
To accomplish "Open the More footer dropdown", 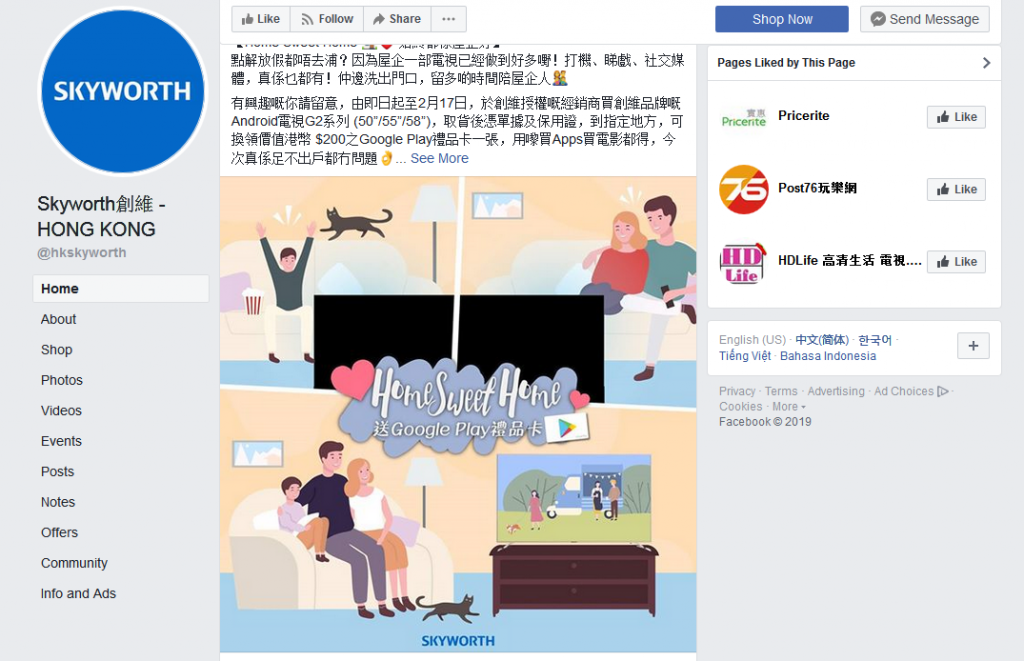I will [x=789, y=406].
